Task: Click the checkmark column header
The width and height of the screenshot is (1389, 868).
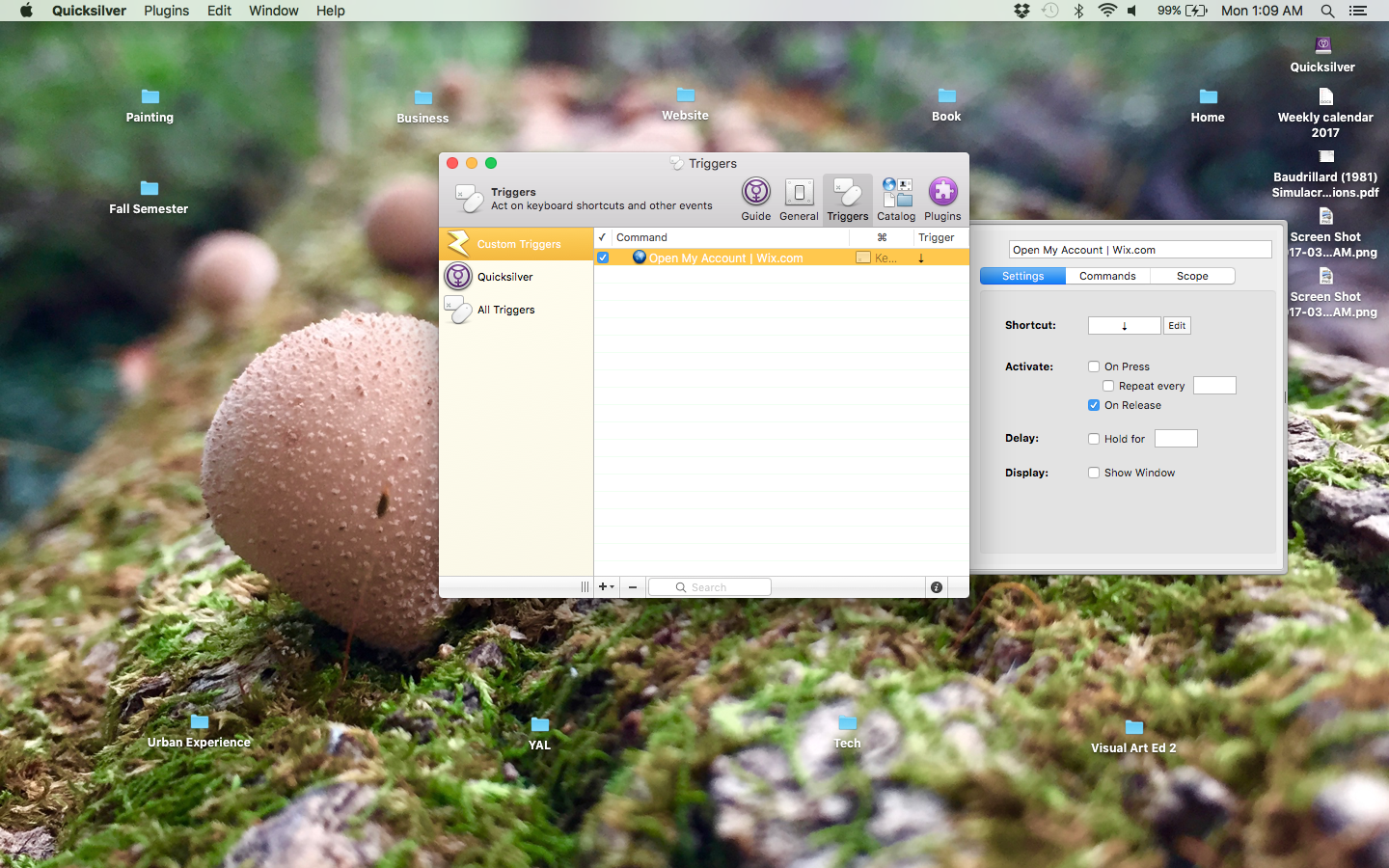Action: click(x=603, y=237)
